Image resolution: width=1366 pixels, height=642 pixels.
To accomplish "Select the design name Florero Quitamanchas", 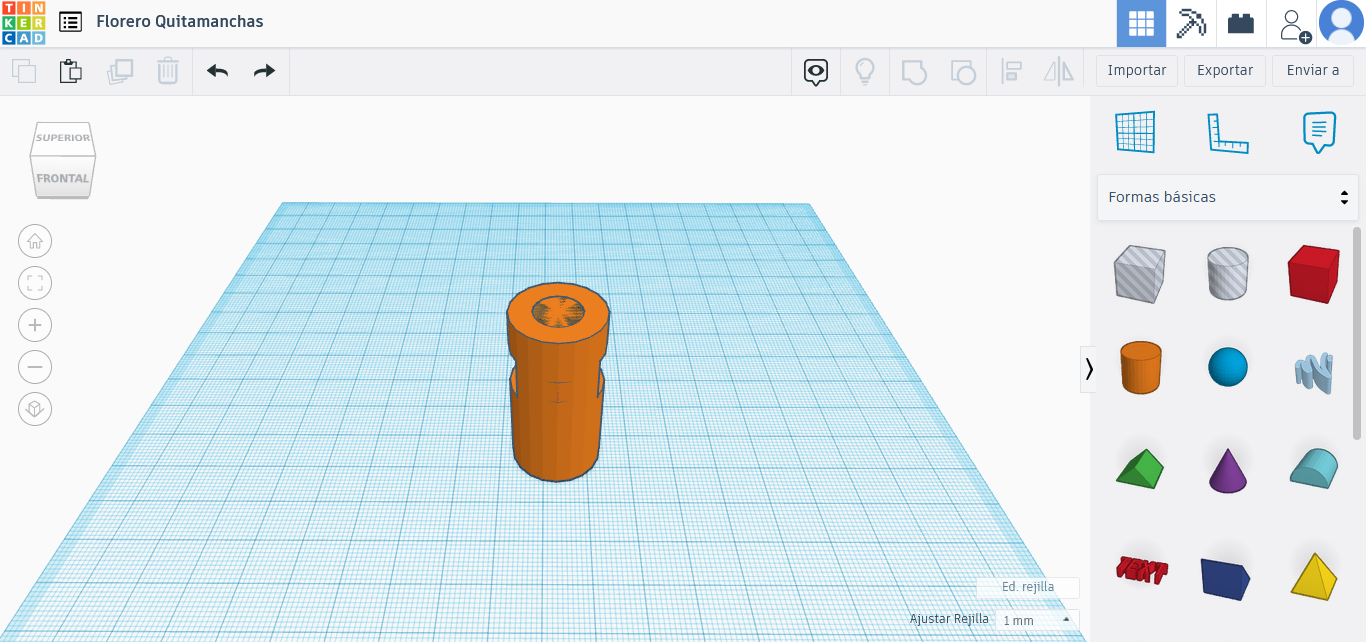I will 180,21.
